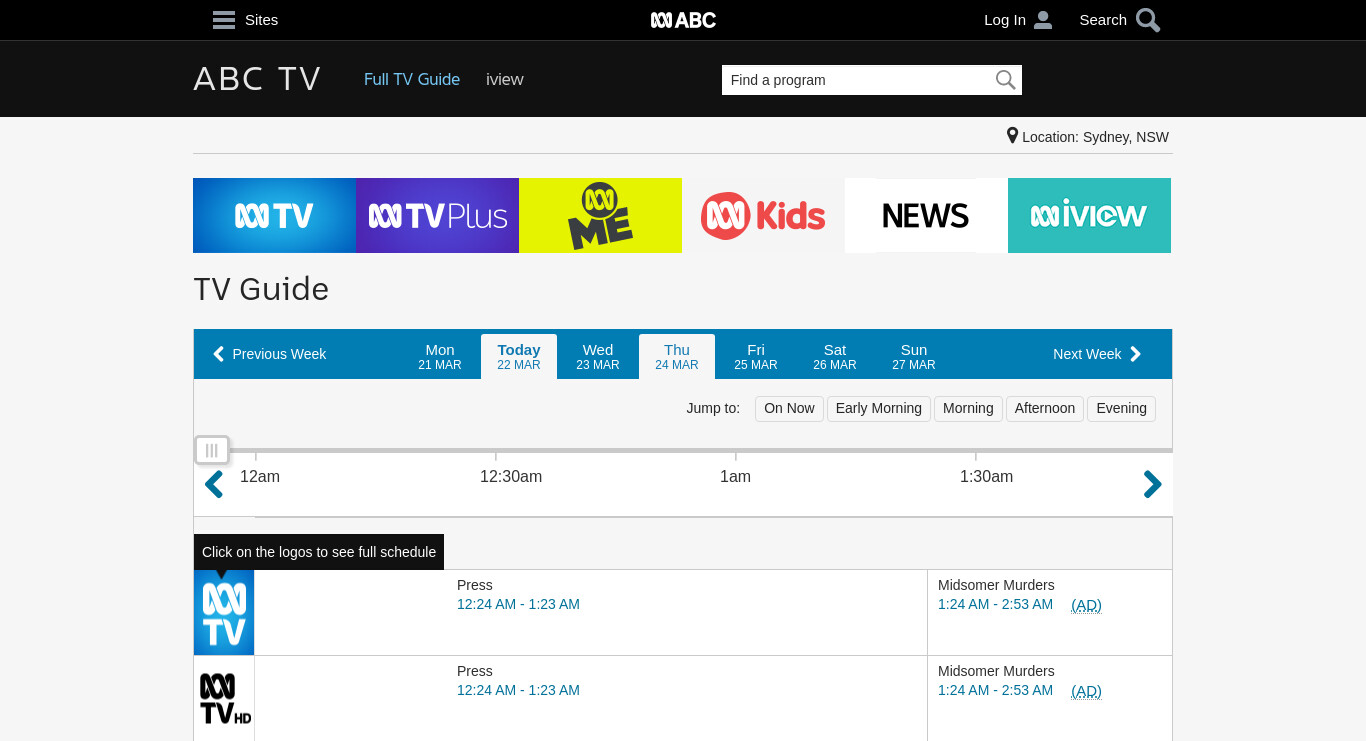Open Press program in ABC TV row
Viewport: 1366px width, 741px height.
tap(475, 585)
